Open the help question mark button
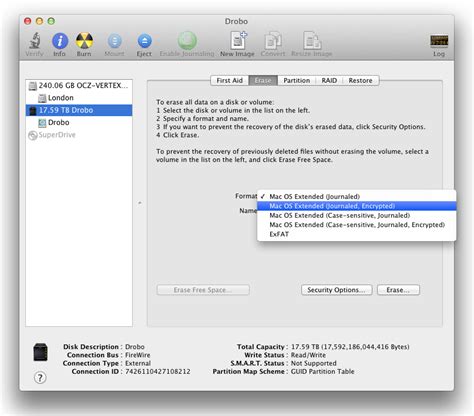Viewport: 474px width, 416px height. [40, 378]
